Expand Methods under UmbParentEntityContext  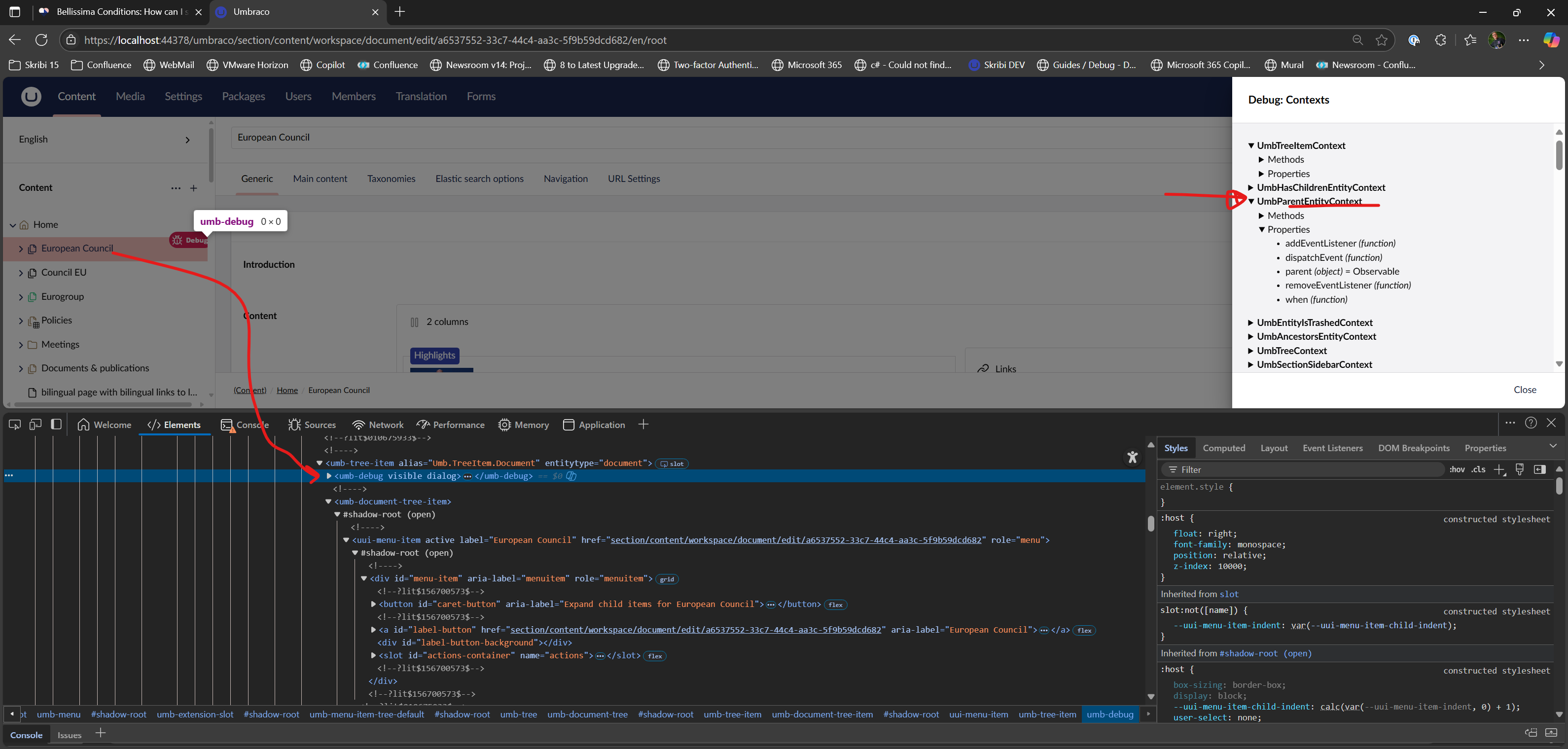pos(1261,215)
